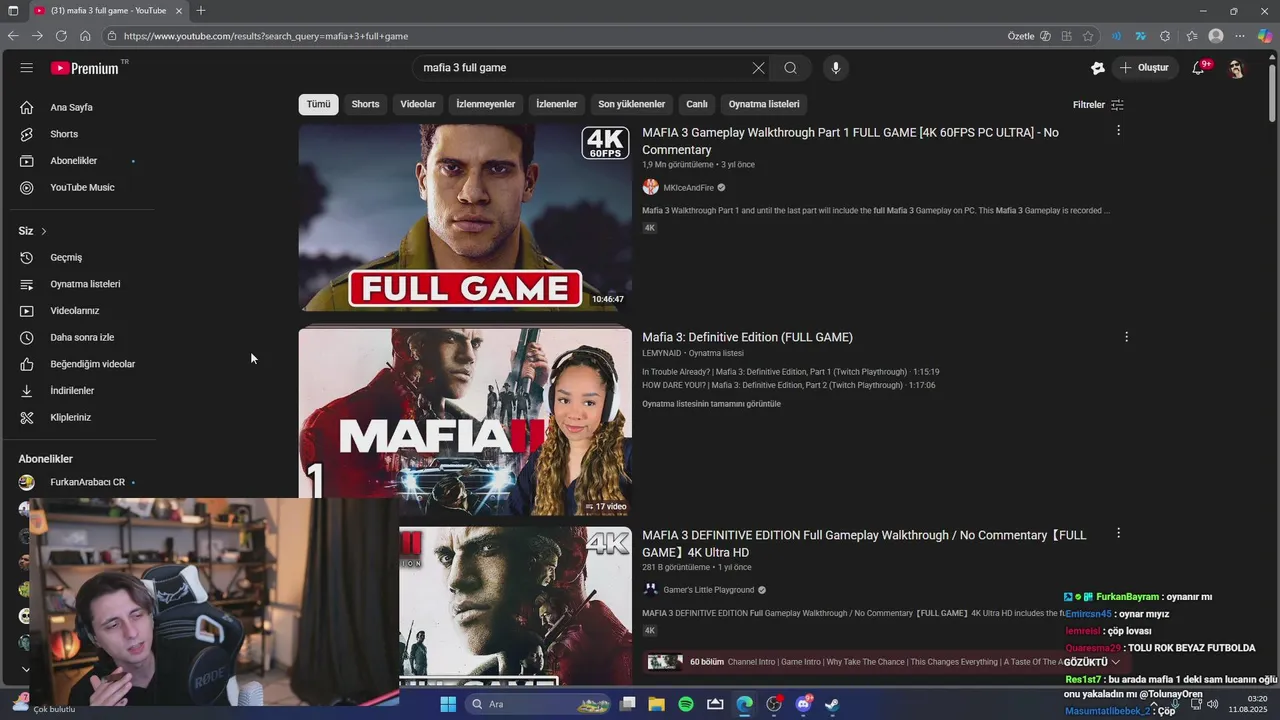Click the search magnifier button
The width and height of the screenshot is (1280, 720).
click(x=790, y=68)
